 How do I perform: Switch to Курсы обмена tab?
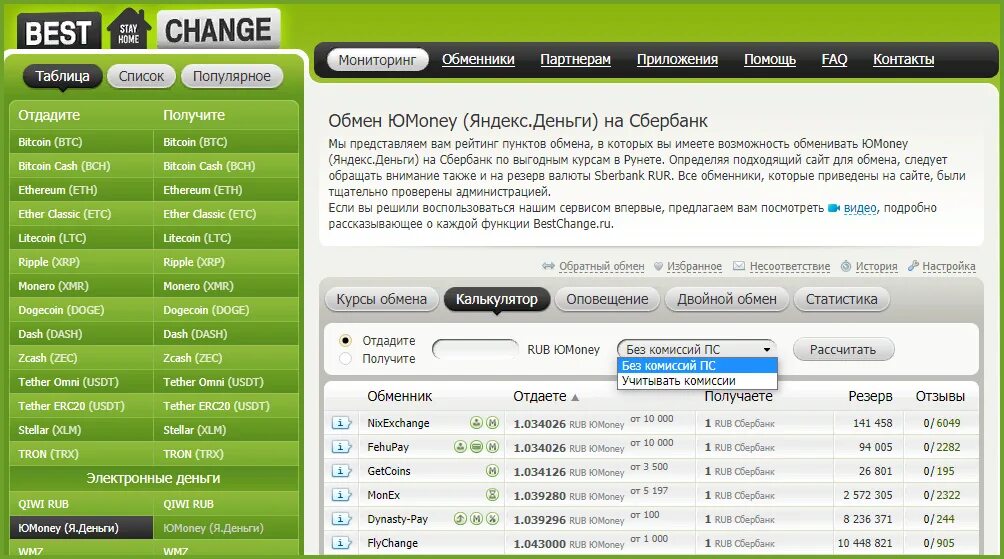(x=382, y=299)
